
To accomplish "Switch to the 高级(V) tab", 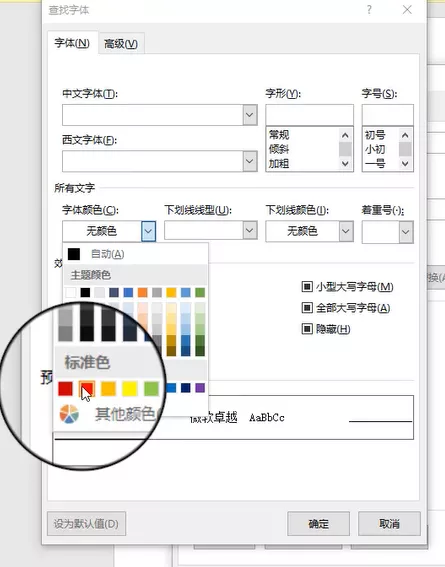I will pos(121,44).
